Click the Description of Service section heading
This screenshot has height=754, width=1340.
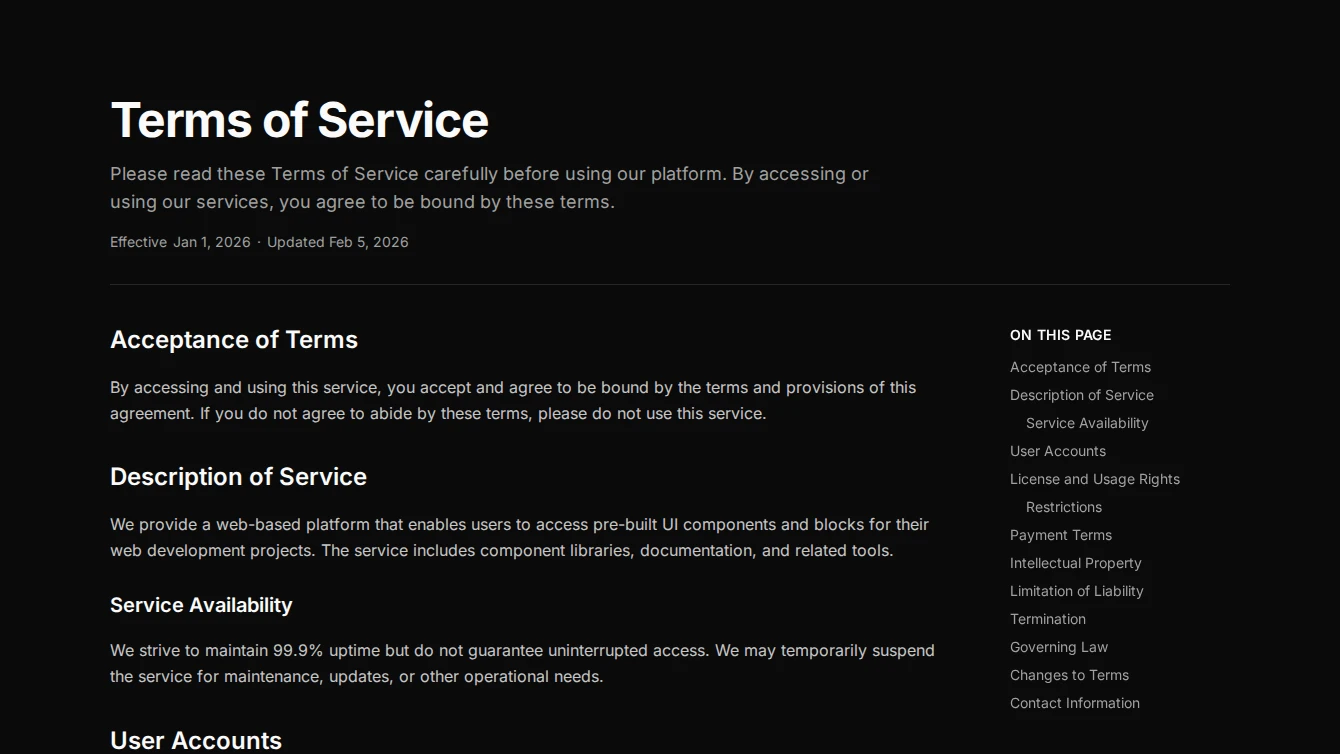[238, 477]
